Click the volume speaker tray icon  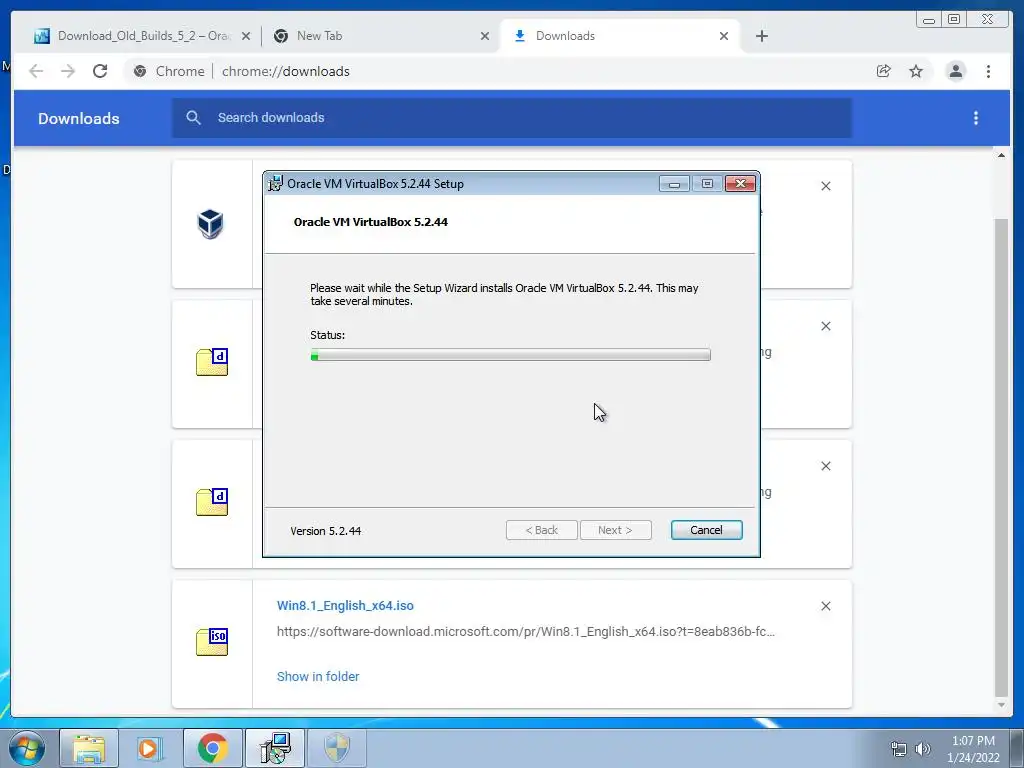(x=922, y=749)
